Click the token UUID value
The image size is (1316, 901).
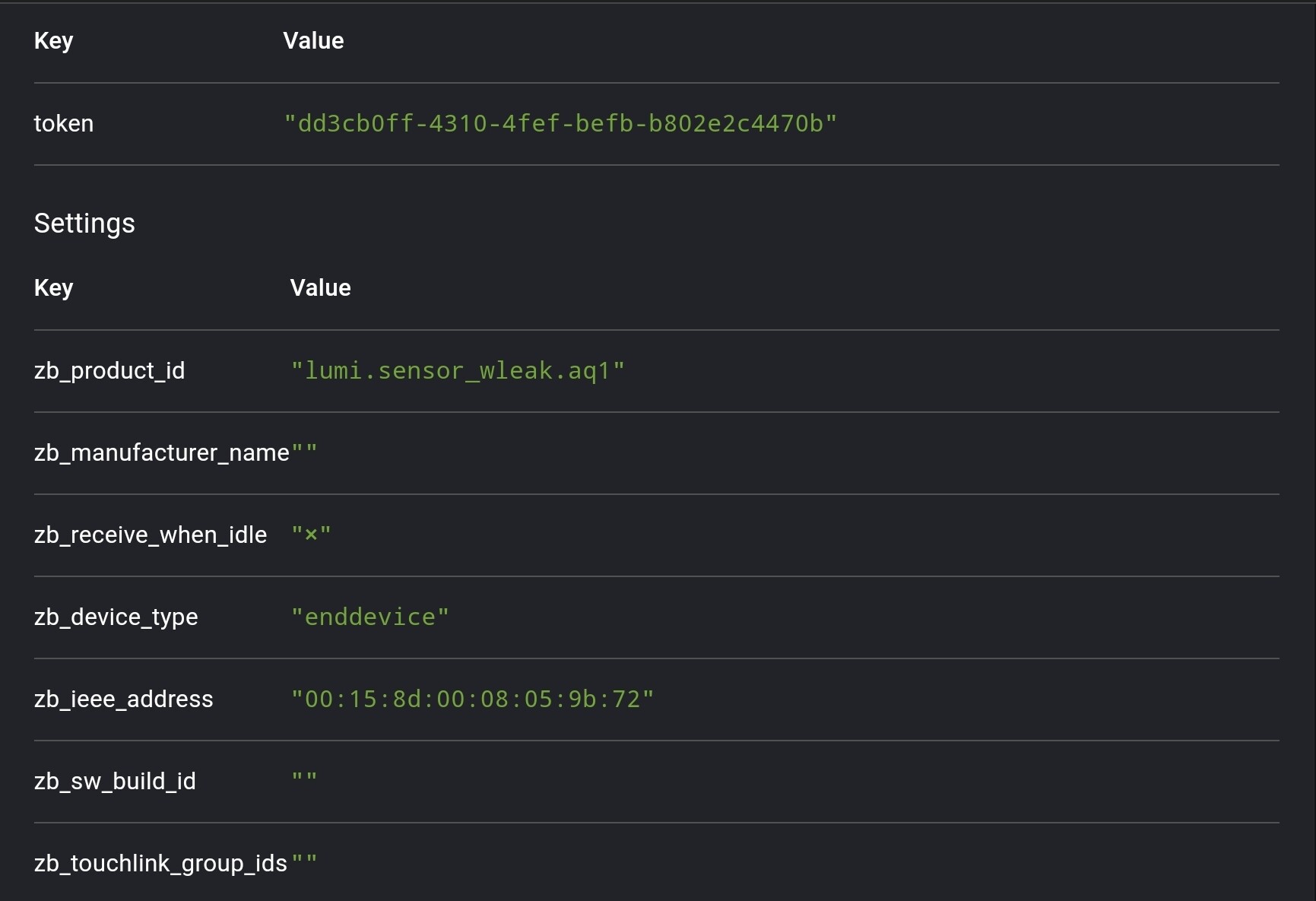(560, 123)
